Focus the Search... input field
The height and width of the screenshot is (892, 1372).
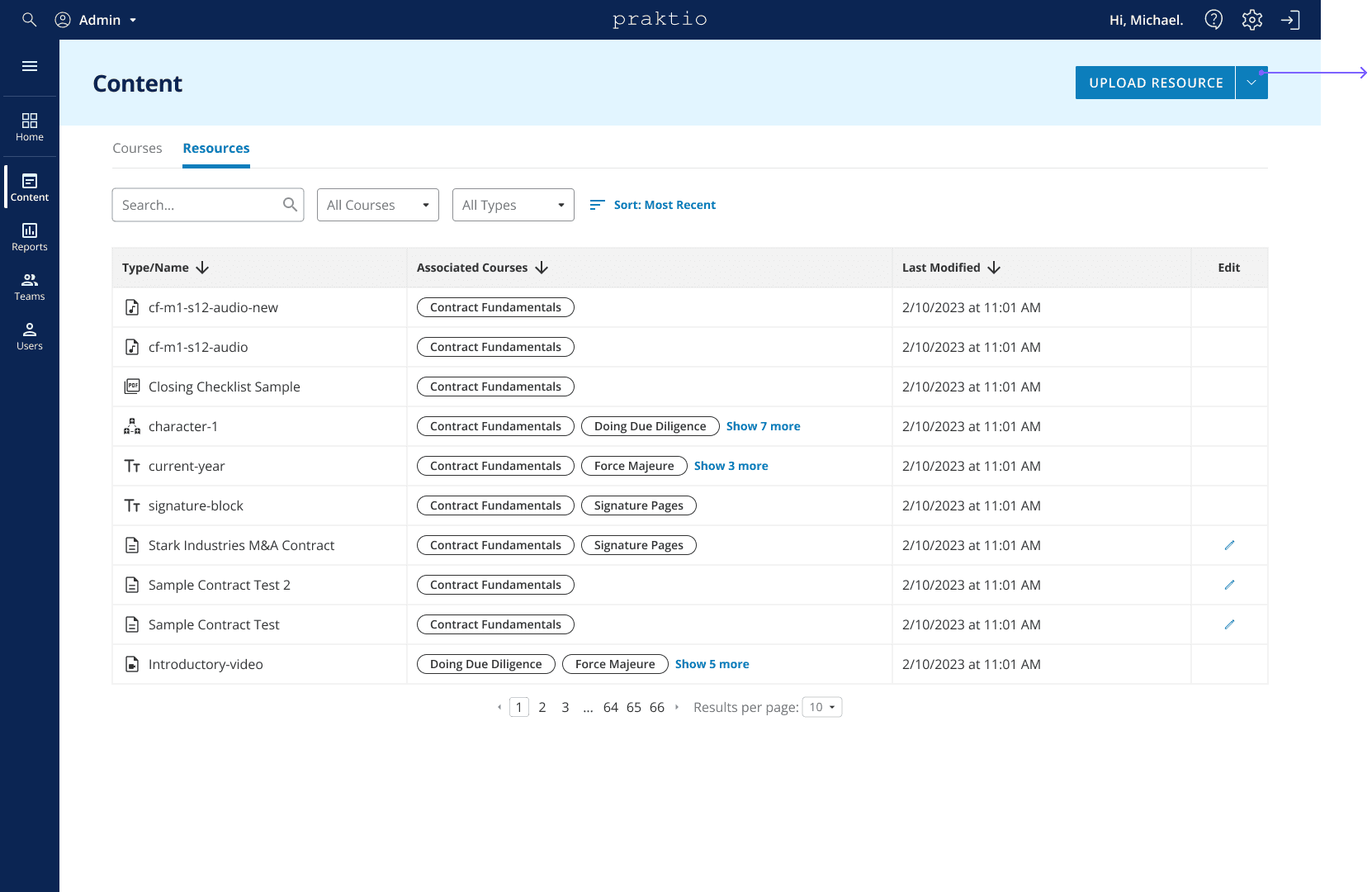tap(208, 205)
